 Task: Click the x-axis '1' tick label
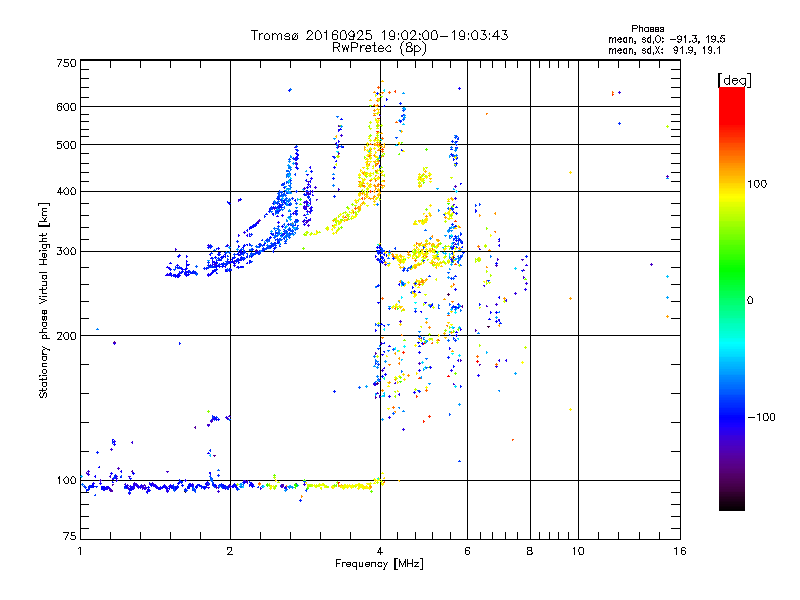(80, 551)
